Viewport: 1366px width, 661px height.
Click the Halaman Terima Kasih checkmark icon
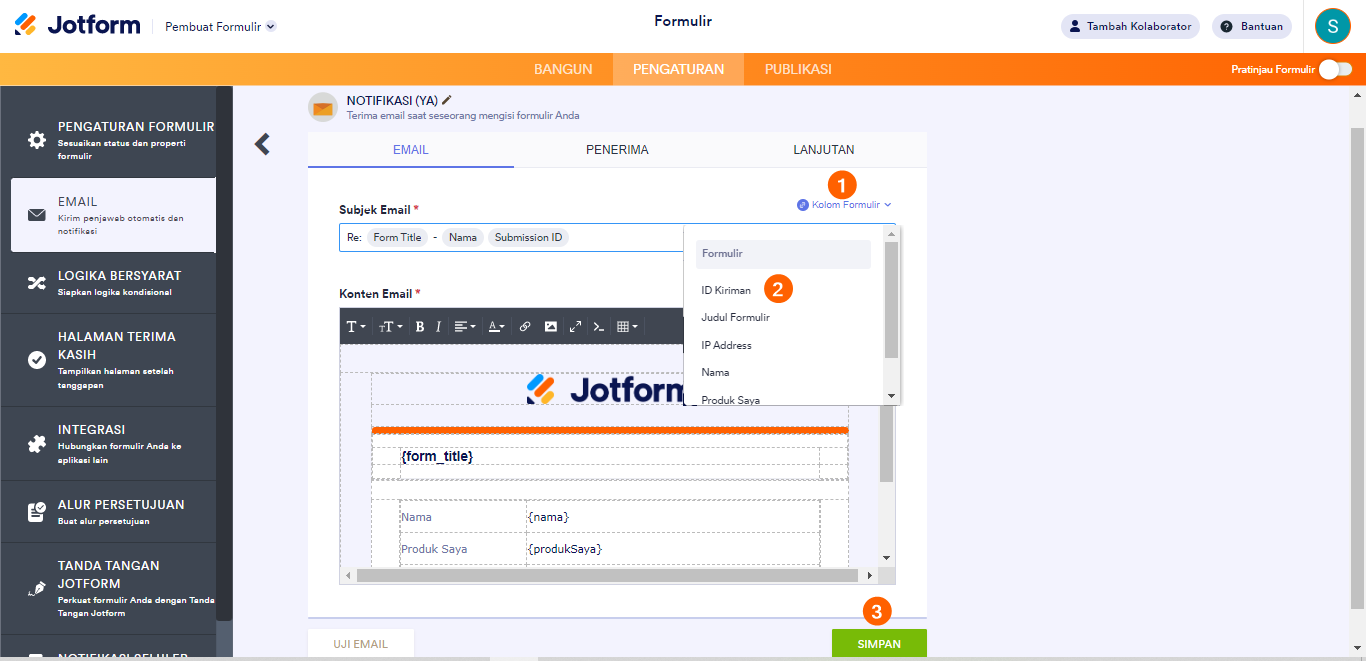click(37, 360)
